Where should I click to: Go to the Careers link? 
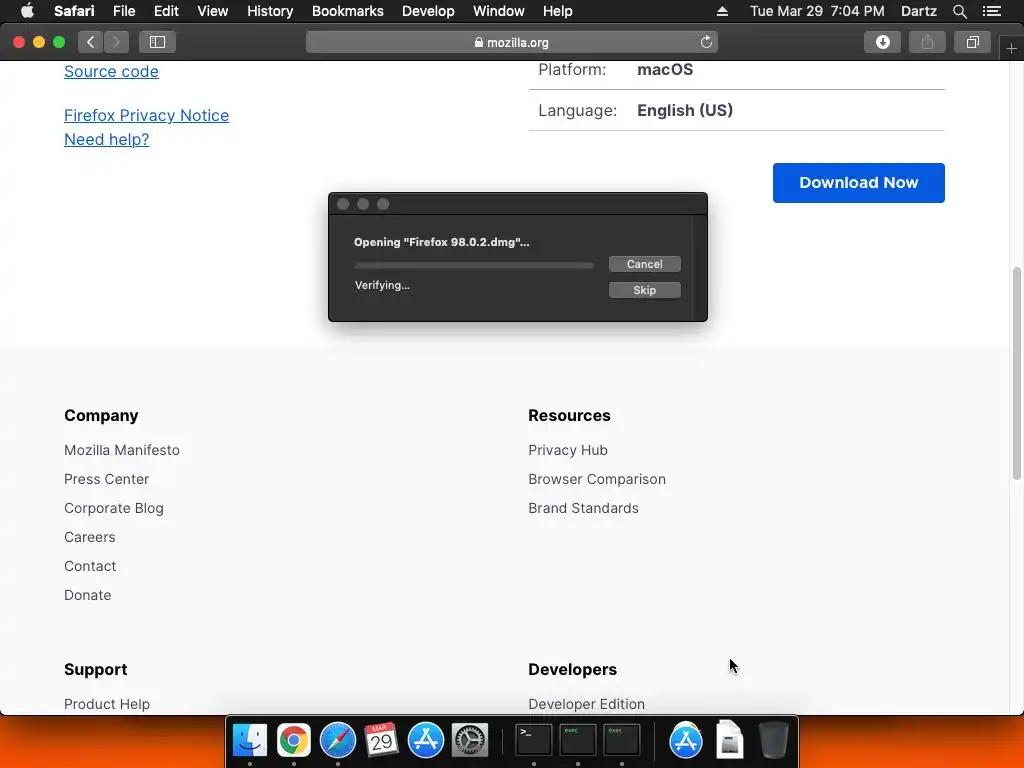coord(89,537)
